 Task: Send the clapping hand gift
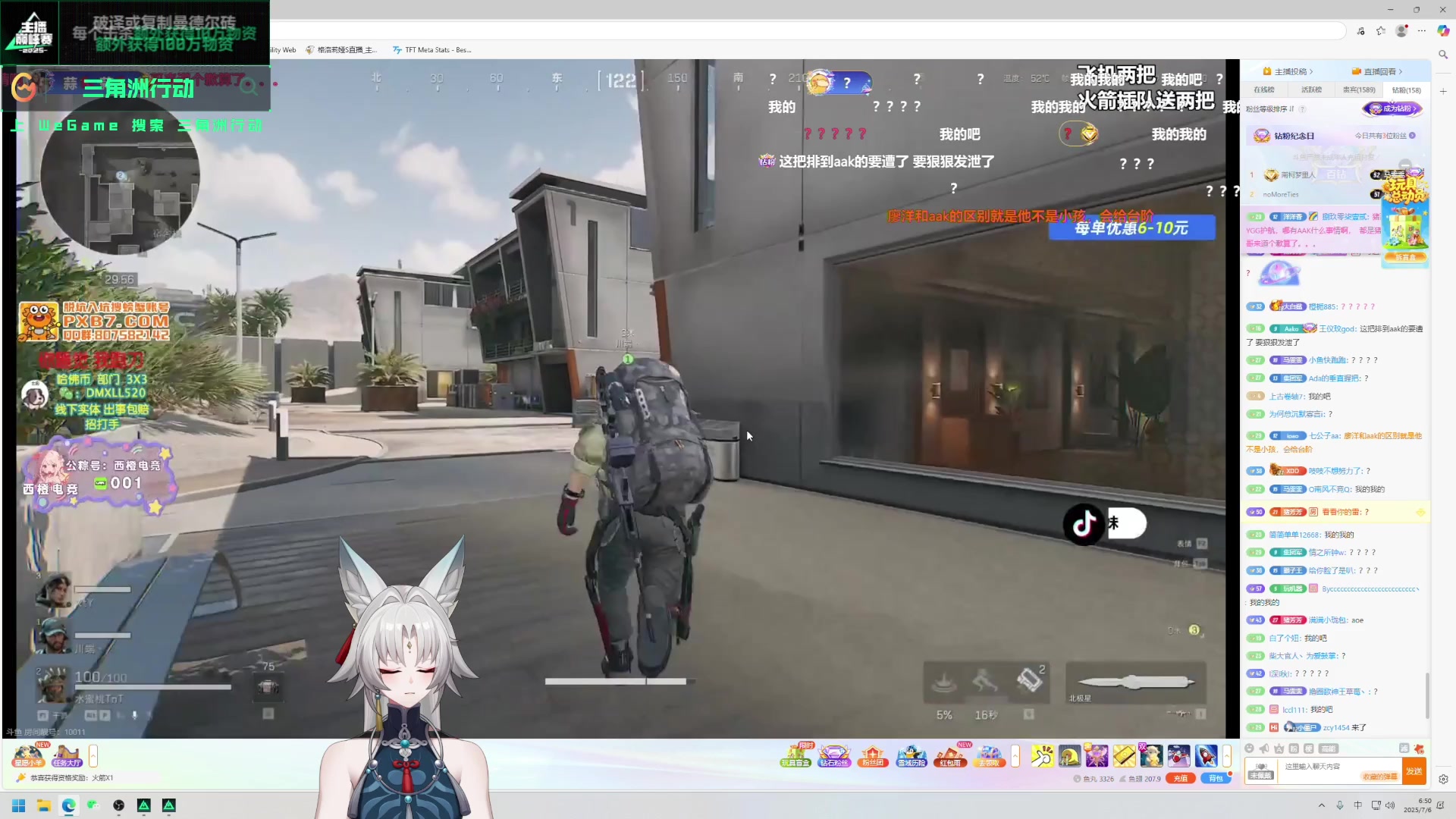coord(1042,755)
